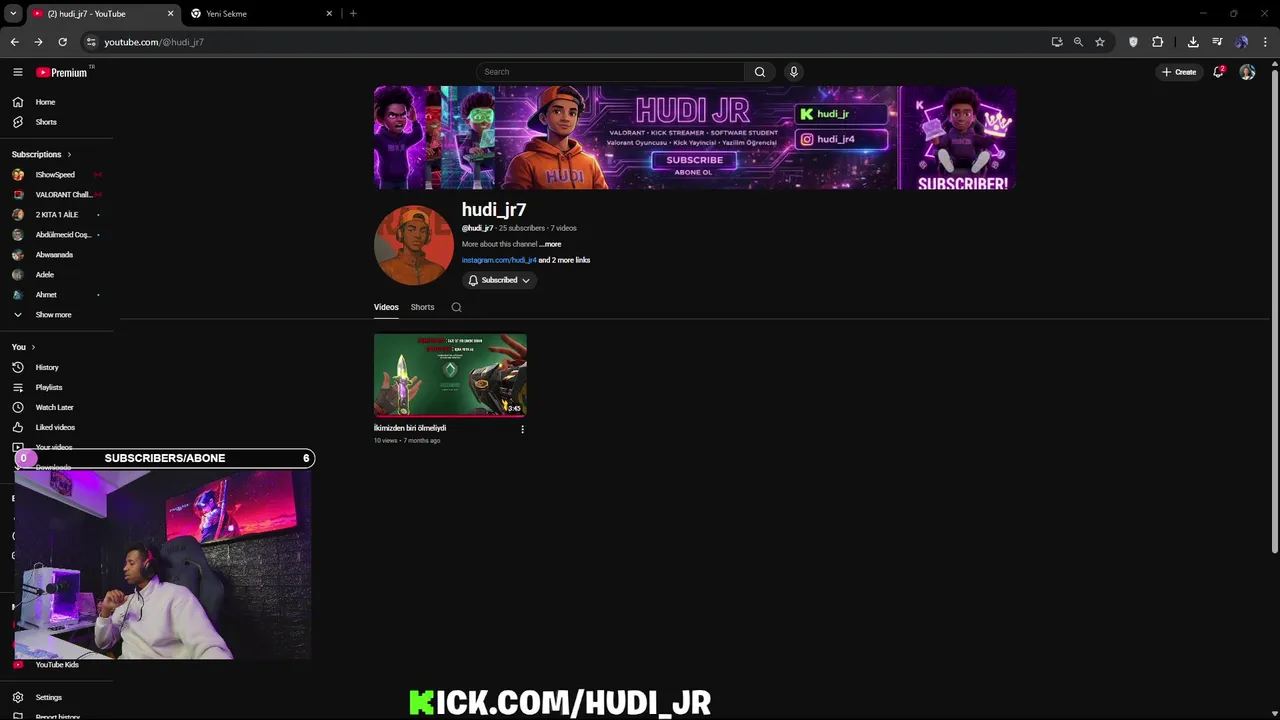Click the search magnifier button

coord(760,72)
